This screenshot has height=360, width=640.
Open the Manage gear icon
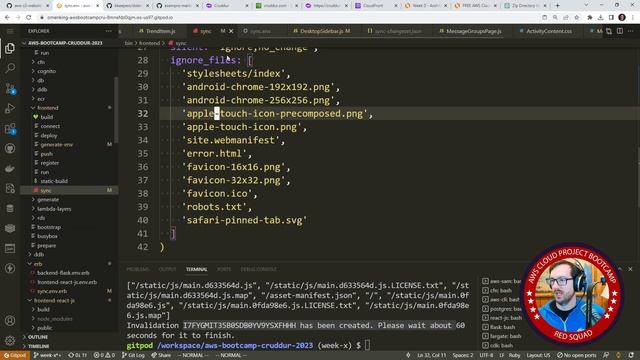(10, 340)
